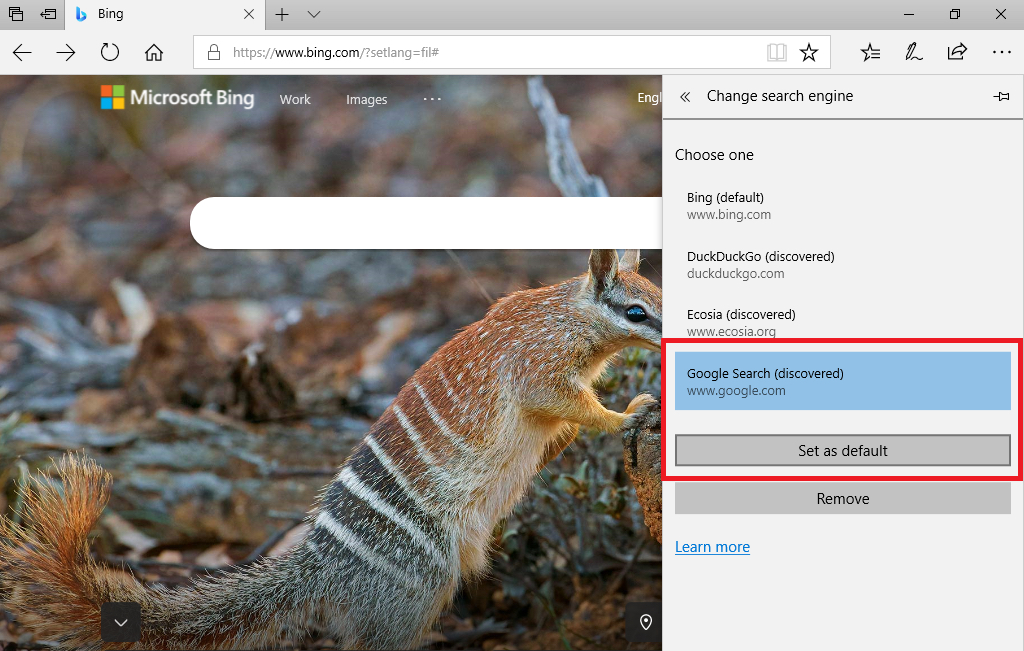The height and width of the screenshot is (651, 1024).
Task: Refresh the current page
Action: (x=110, y=53)
